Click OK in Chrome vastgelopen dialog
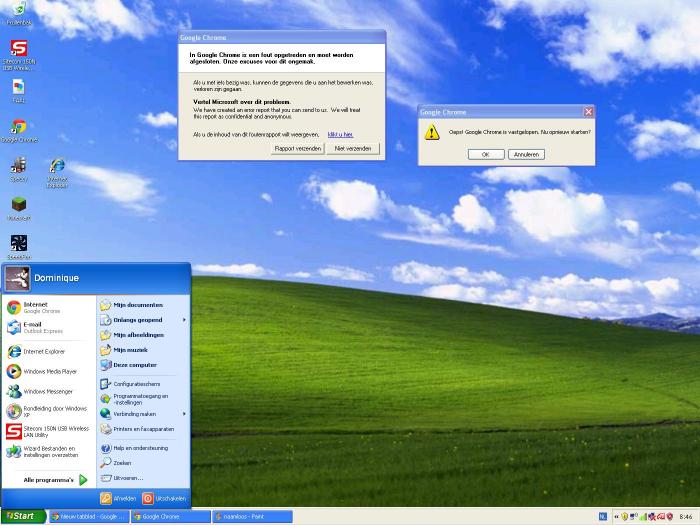Image resolution: width=700 pixels, height=525 pixels. pos(486,154)
